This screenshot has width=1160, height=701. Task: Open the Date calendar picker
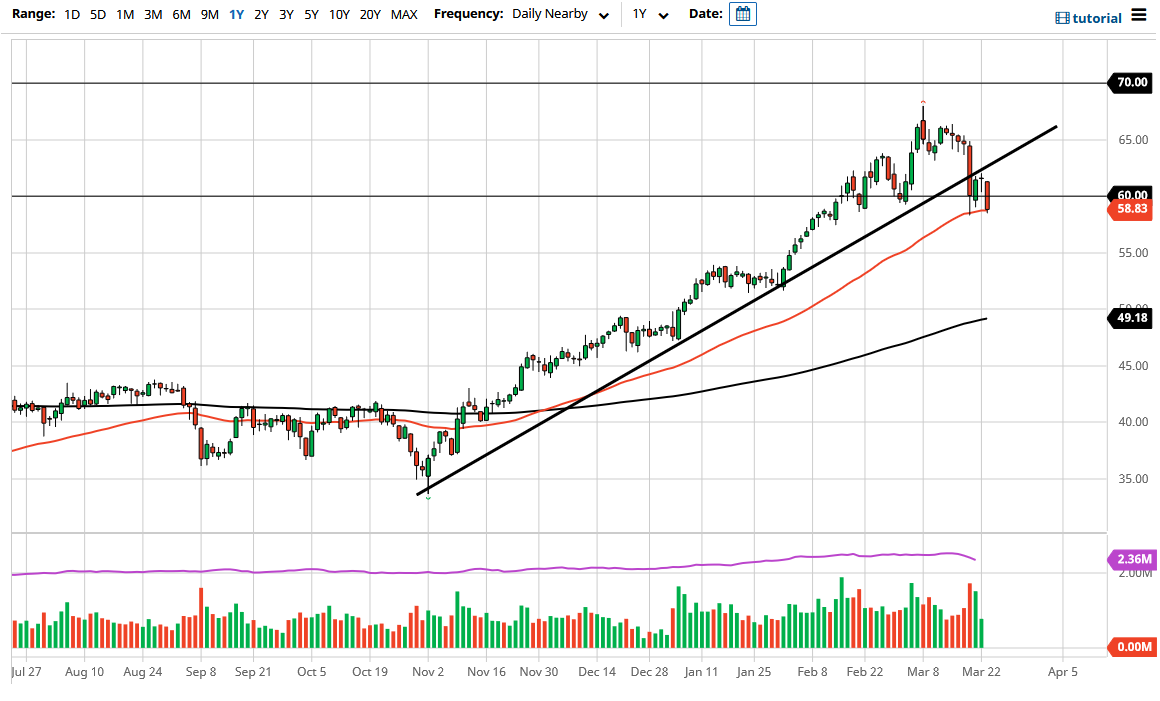click(x=742, y=15)
